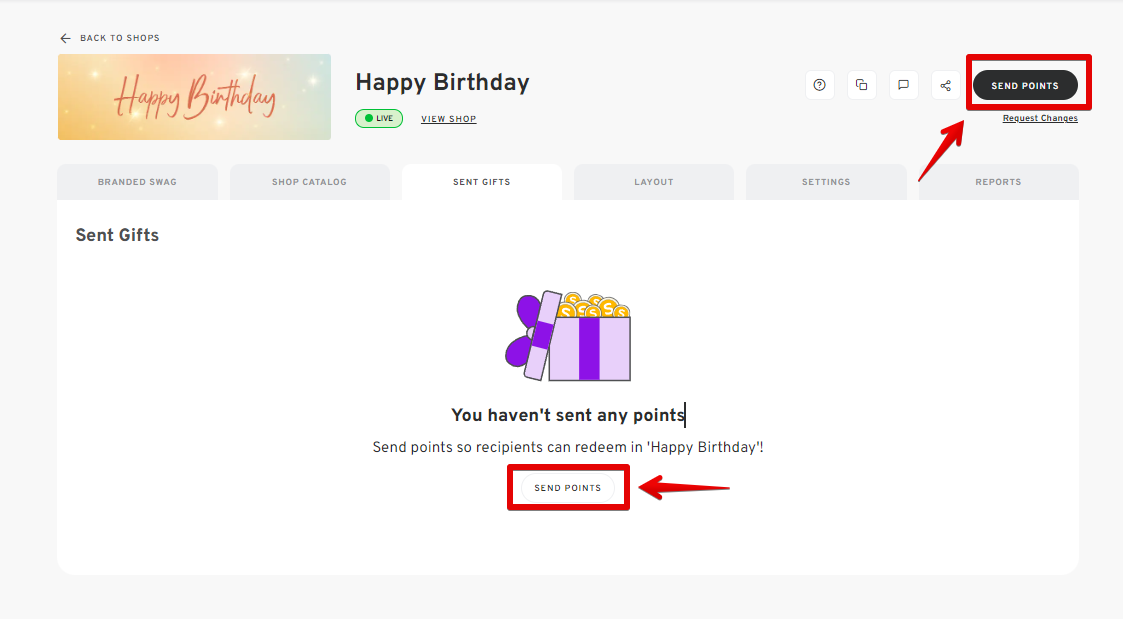Select the Happy Birthday banner thumbnail
The height and width of the screenshot is (619, 1123).
tap(194, 96)
